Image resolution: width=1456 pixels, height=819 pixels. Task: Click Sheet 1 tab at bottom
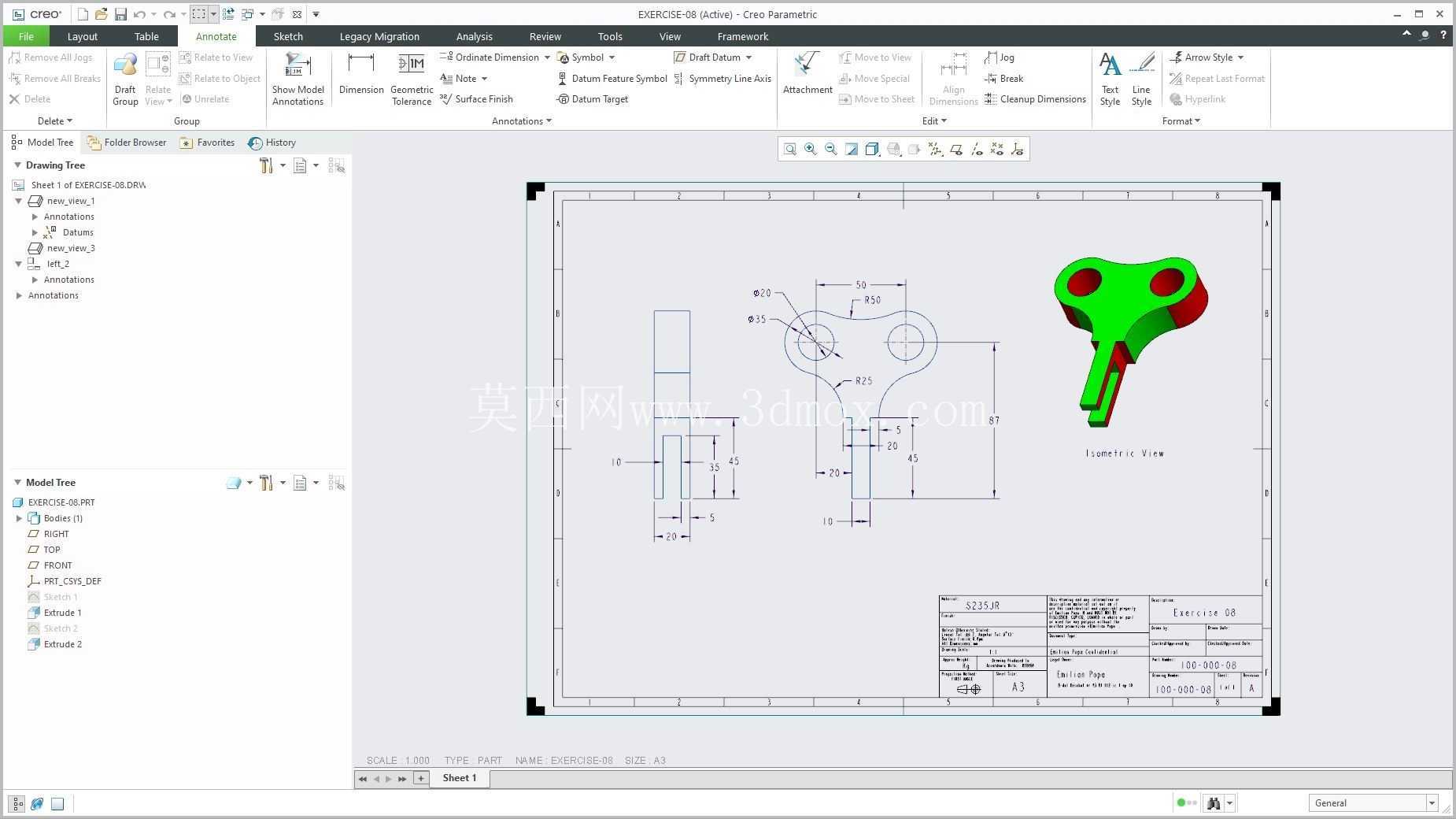tap(460, 778)
